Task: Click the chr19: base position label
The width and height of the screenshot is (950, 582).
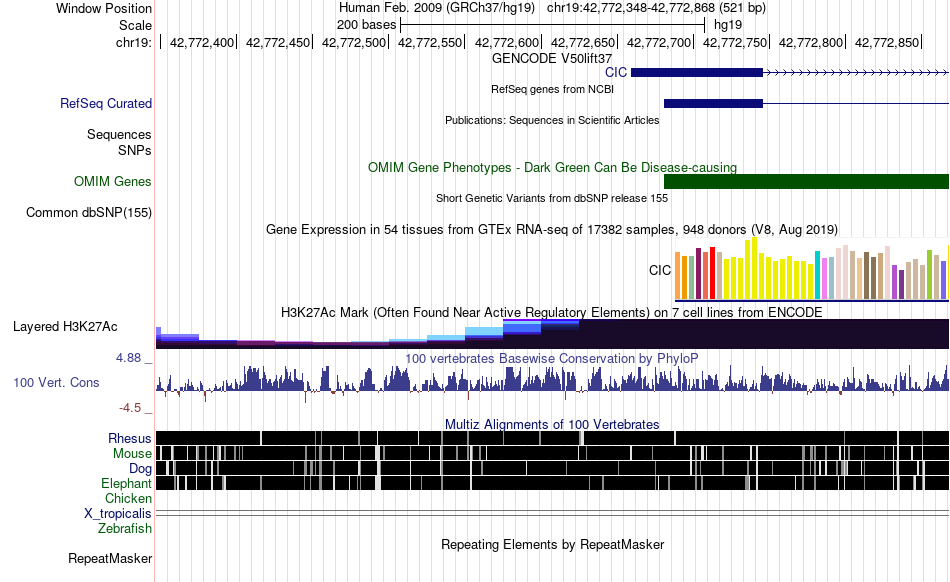Action: pyautogui.click(x=134, y=42)
